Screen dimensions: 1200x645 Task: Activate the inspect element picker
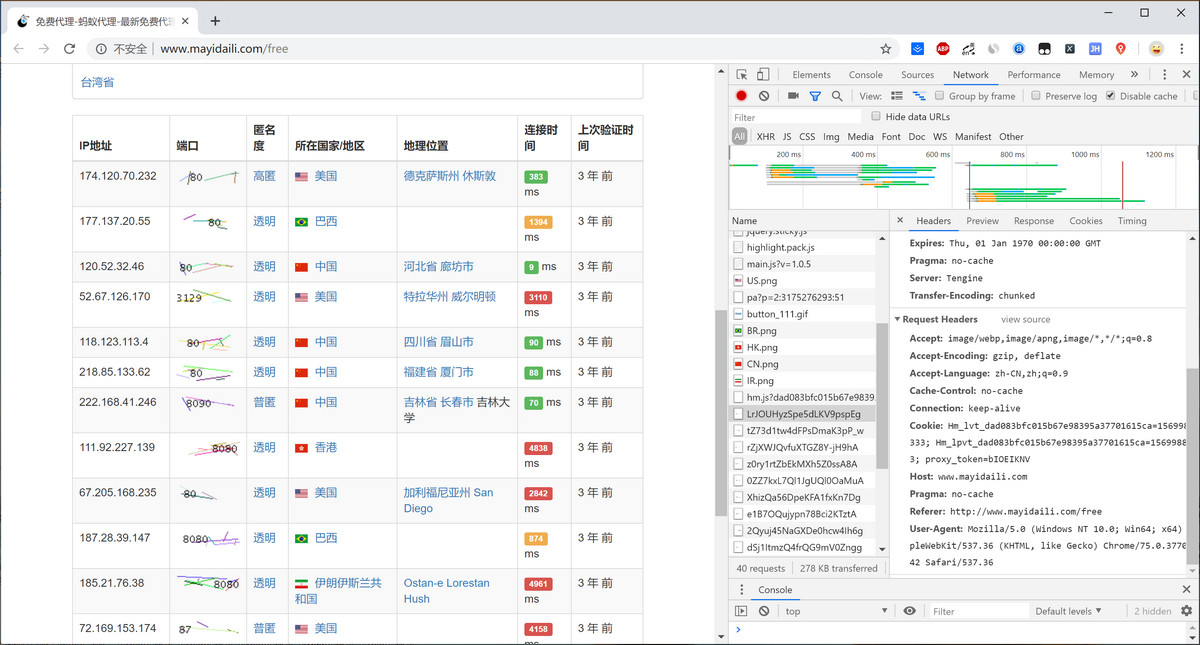[742, 75]
